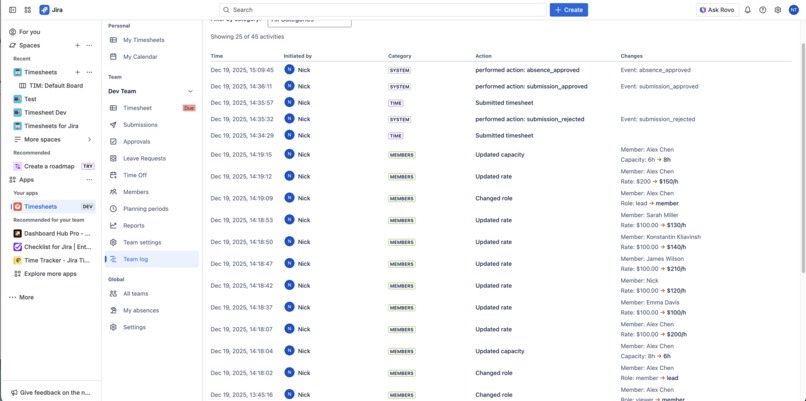Click the Category column header
The height and width of the screenshot is (401, 806).
point(399,56)
